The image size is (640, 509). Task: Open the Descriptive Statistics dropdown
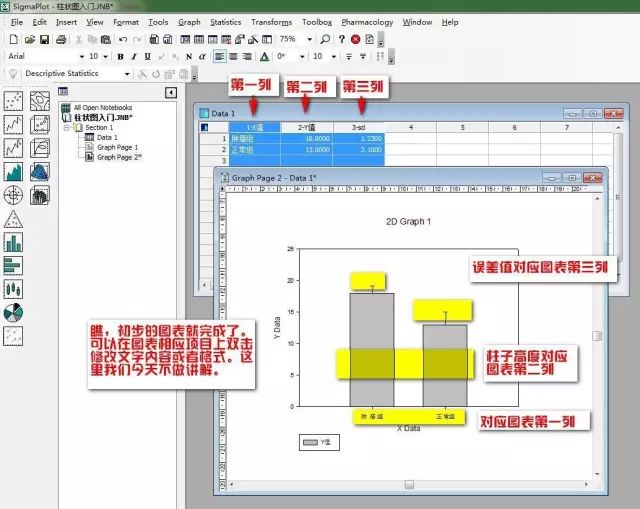tap(127, 73)
